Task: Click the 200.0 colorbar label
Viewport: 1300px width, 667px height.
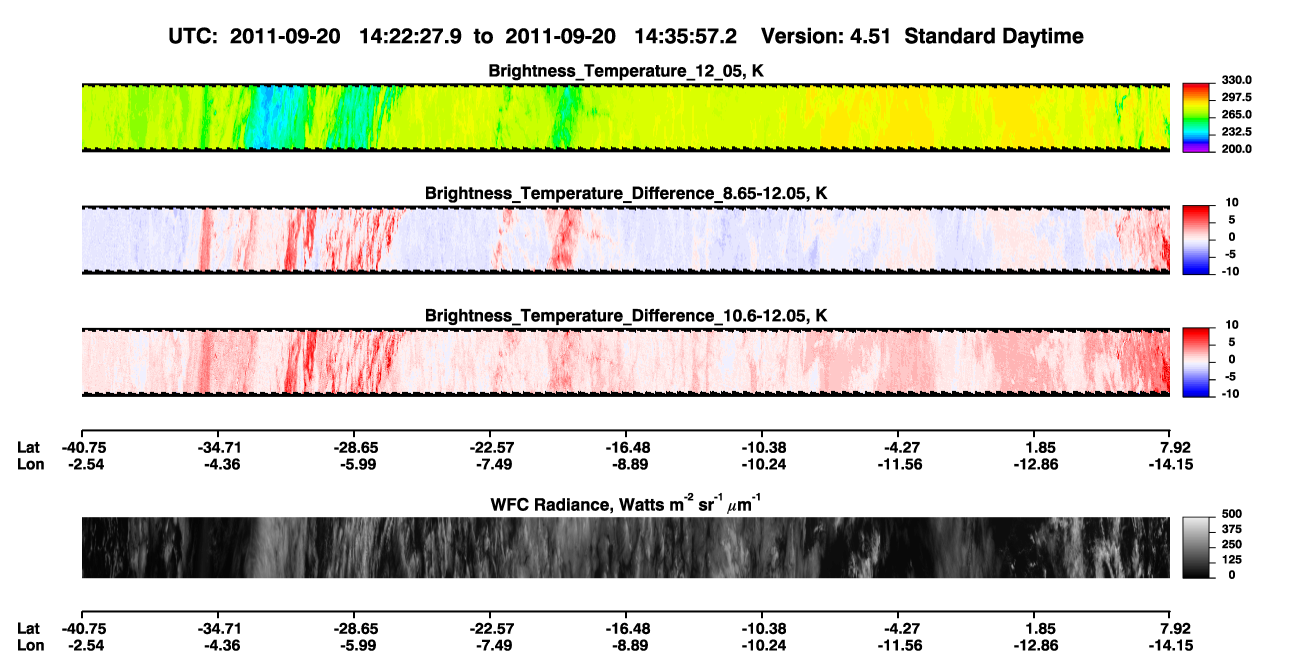Action: point(1236,148)
